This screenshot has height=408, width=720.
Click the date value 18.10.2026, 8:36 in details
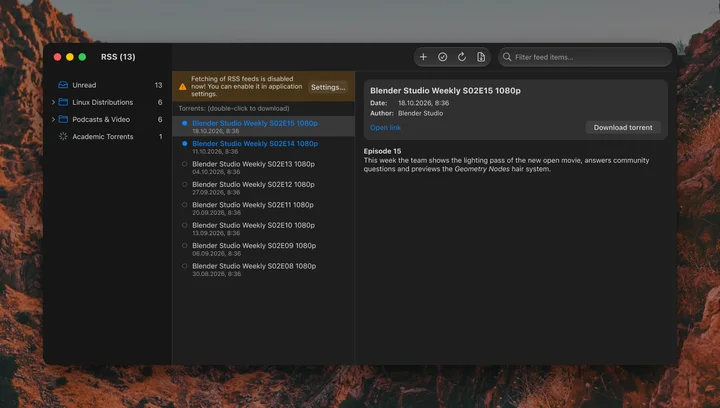click(423, 103)
